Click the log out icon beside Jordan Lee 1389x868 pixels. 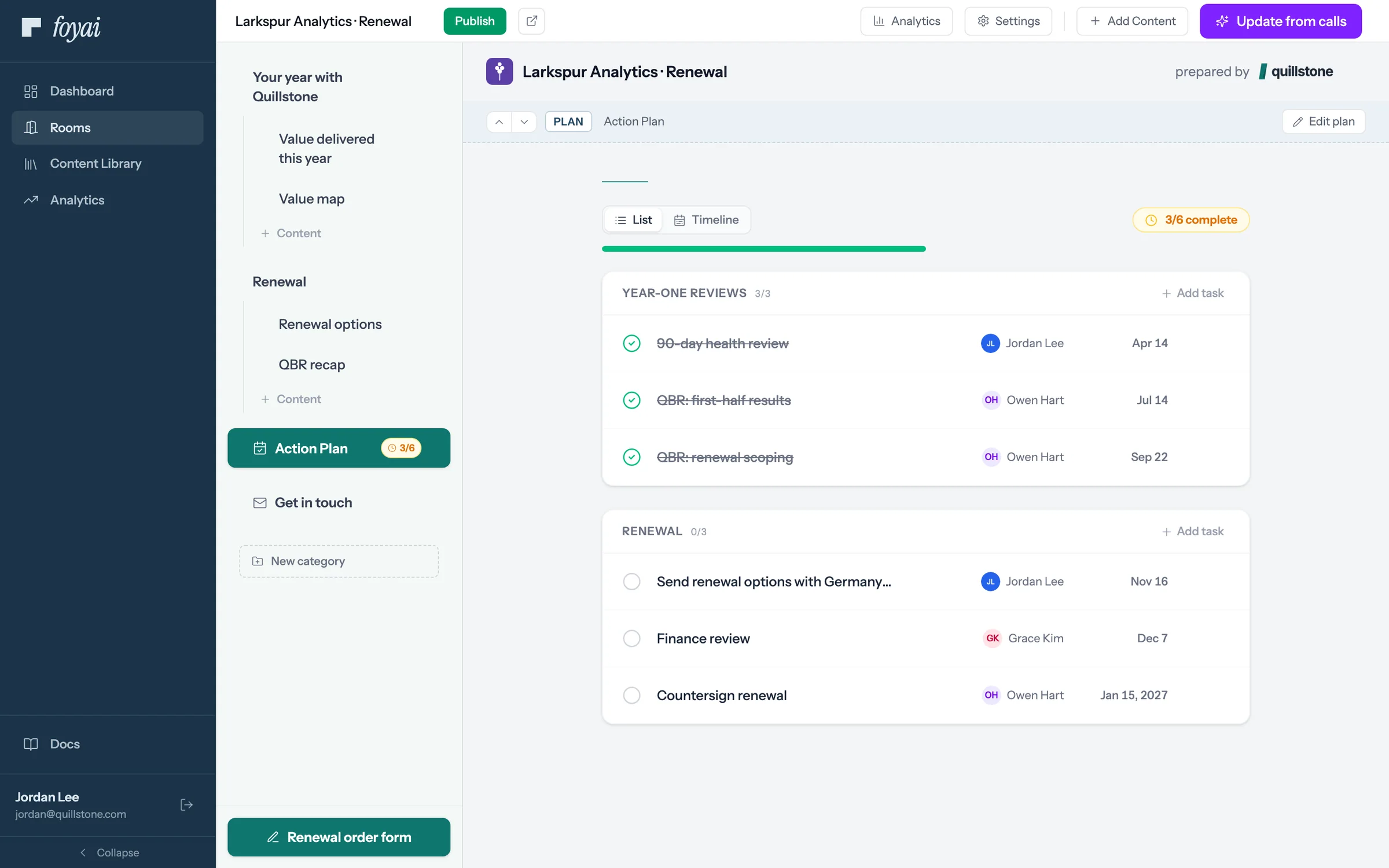click(x=186, y=805)
